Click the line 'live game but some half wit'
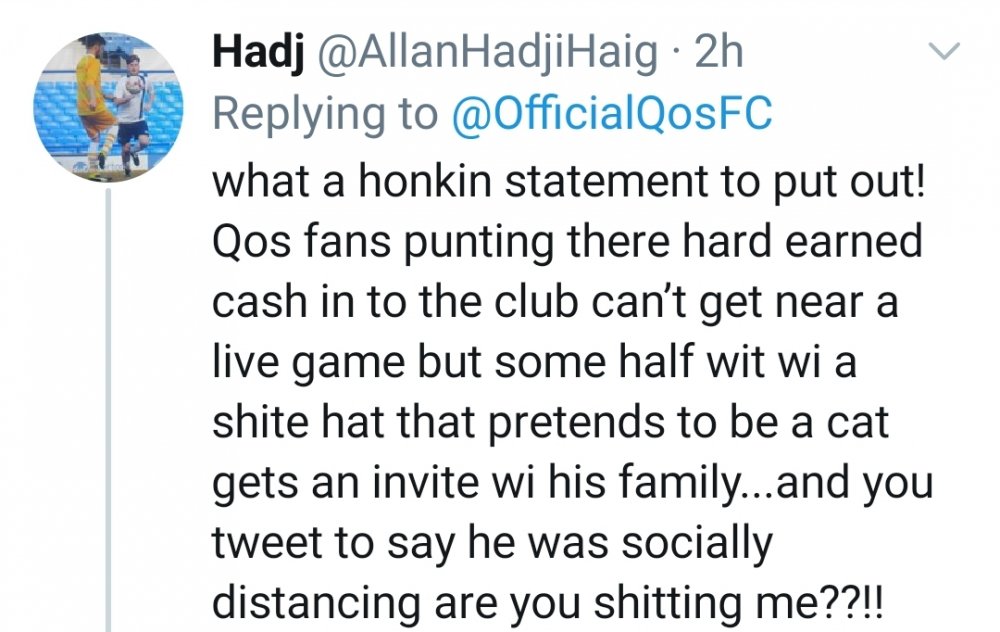Screen dimensions: 1000x632 (534, 362)
